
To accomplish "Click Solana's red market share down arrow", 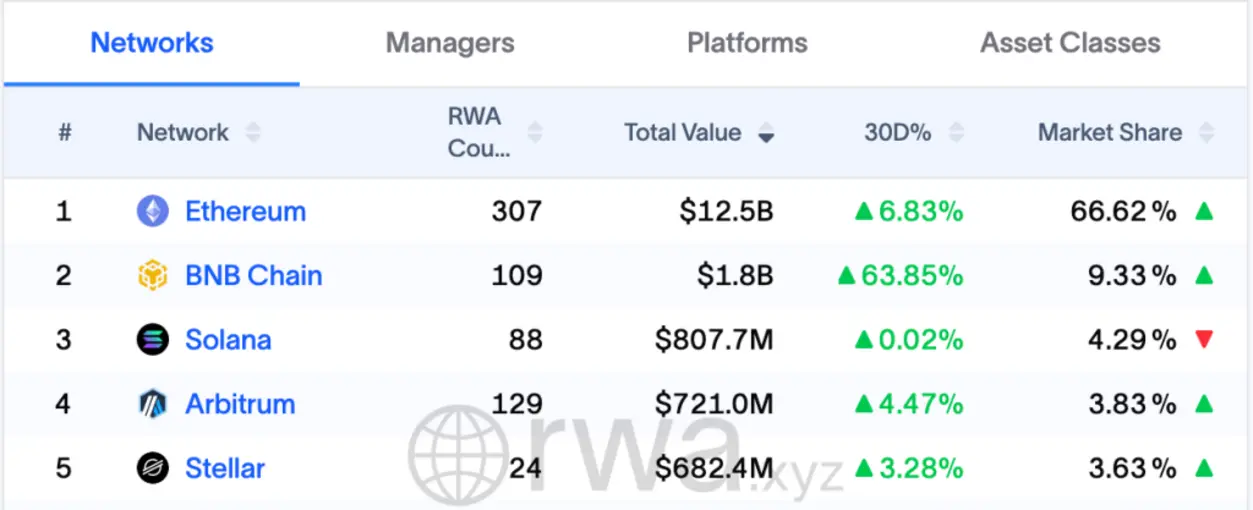I will click(1204, 340).
